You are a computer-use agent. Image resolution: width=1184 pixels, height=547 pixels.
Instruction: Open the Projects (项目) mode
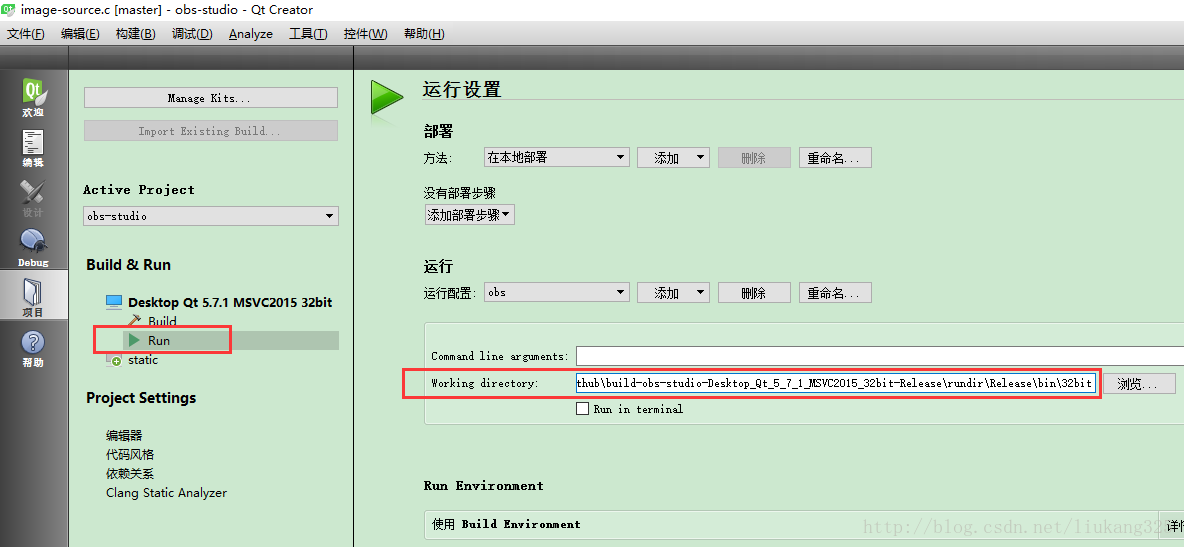point(33,297)
